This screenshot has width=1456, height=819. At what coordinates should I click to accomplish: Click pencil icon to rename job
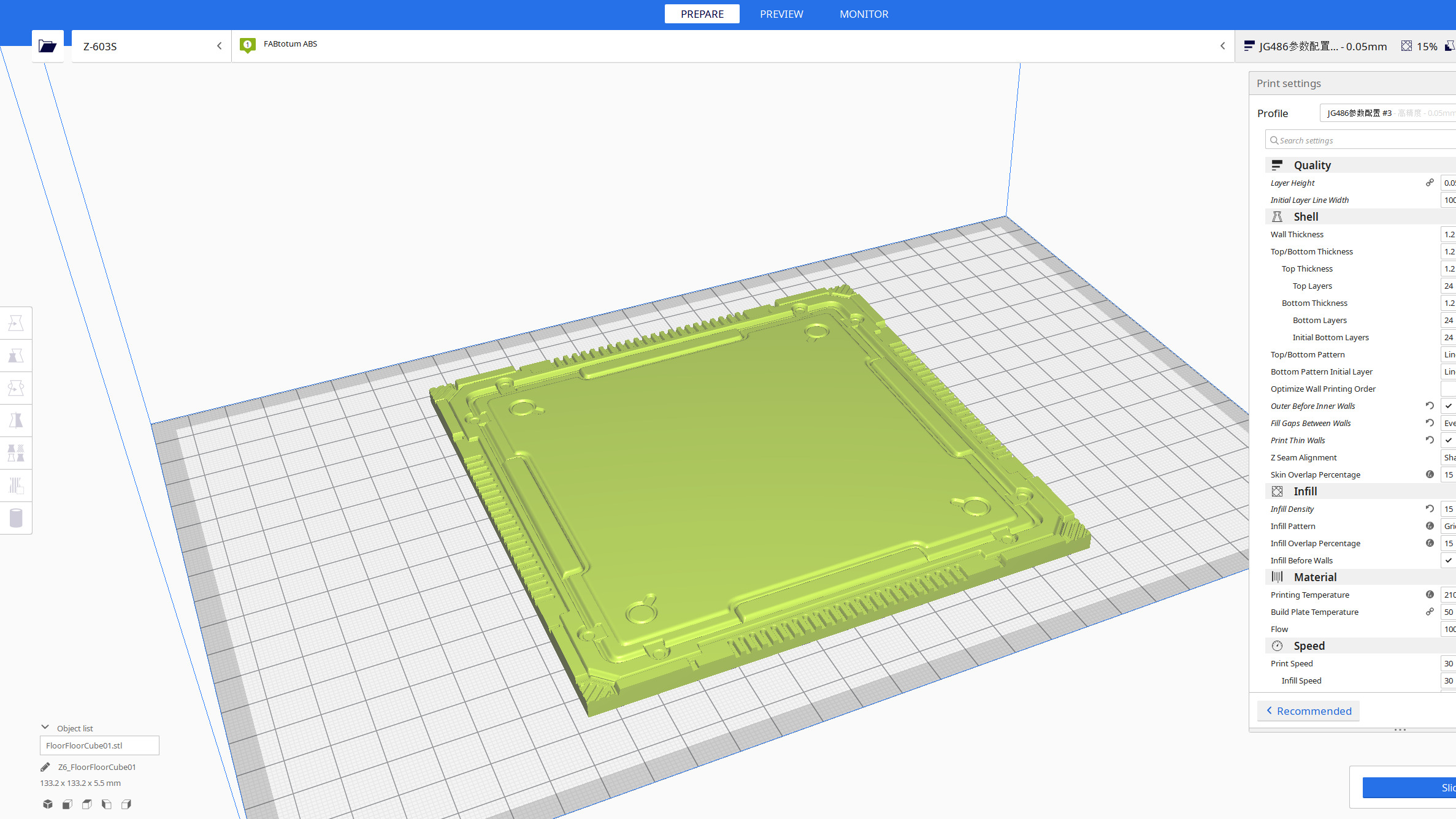point(45,767)
